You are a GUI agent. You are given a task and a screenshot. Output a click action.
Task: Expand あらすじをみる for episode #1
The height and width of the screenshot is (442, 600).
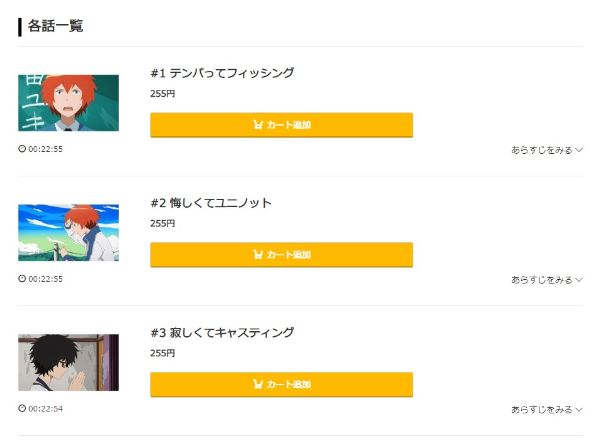click(x=546, y=150)
